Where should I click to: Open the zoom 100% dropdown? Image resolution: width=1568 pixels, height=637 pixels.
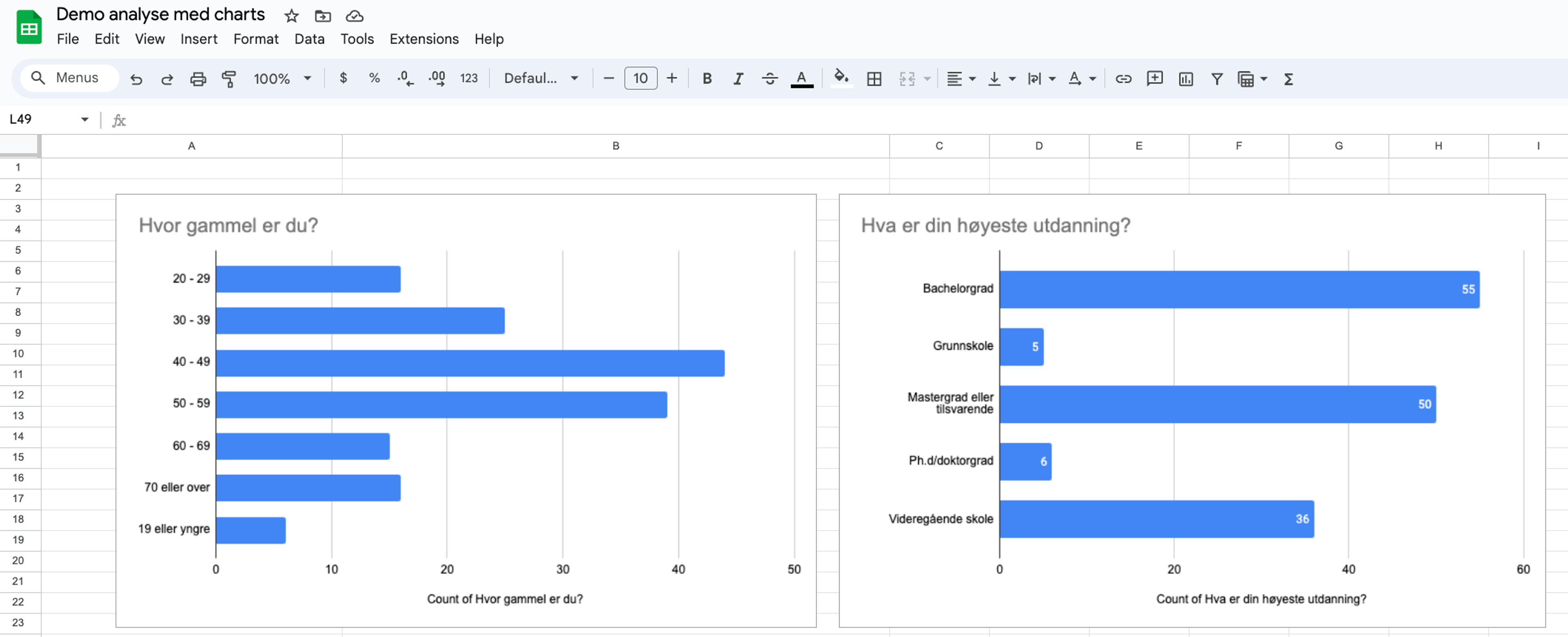click(x=283, y=78)
